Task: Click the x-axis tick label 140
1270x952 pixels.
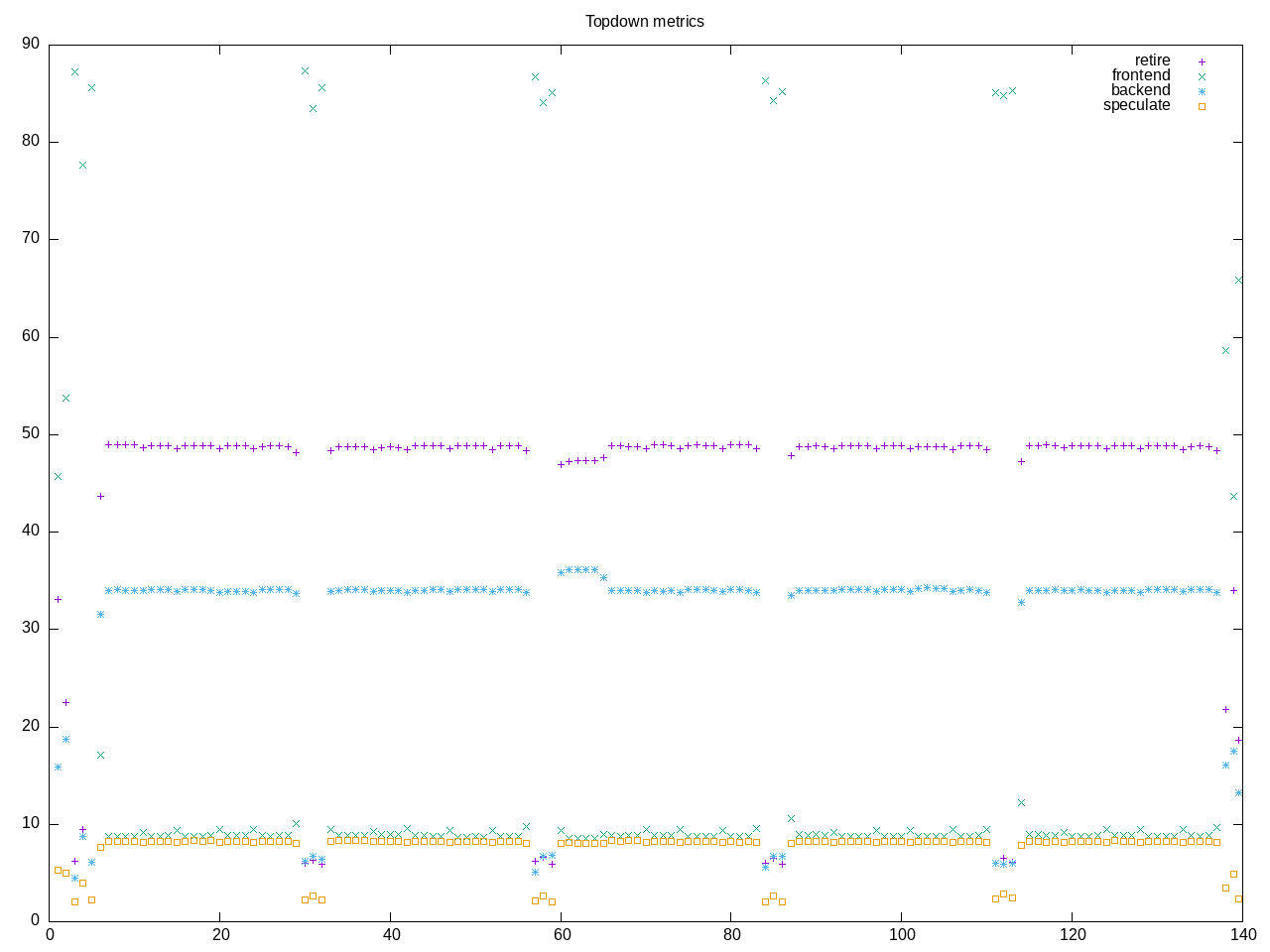Action: pos(1242,935)
